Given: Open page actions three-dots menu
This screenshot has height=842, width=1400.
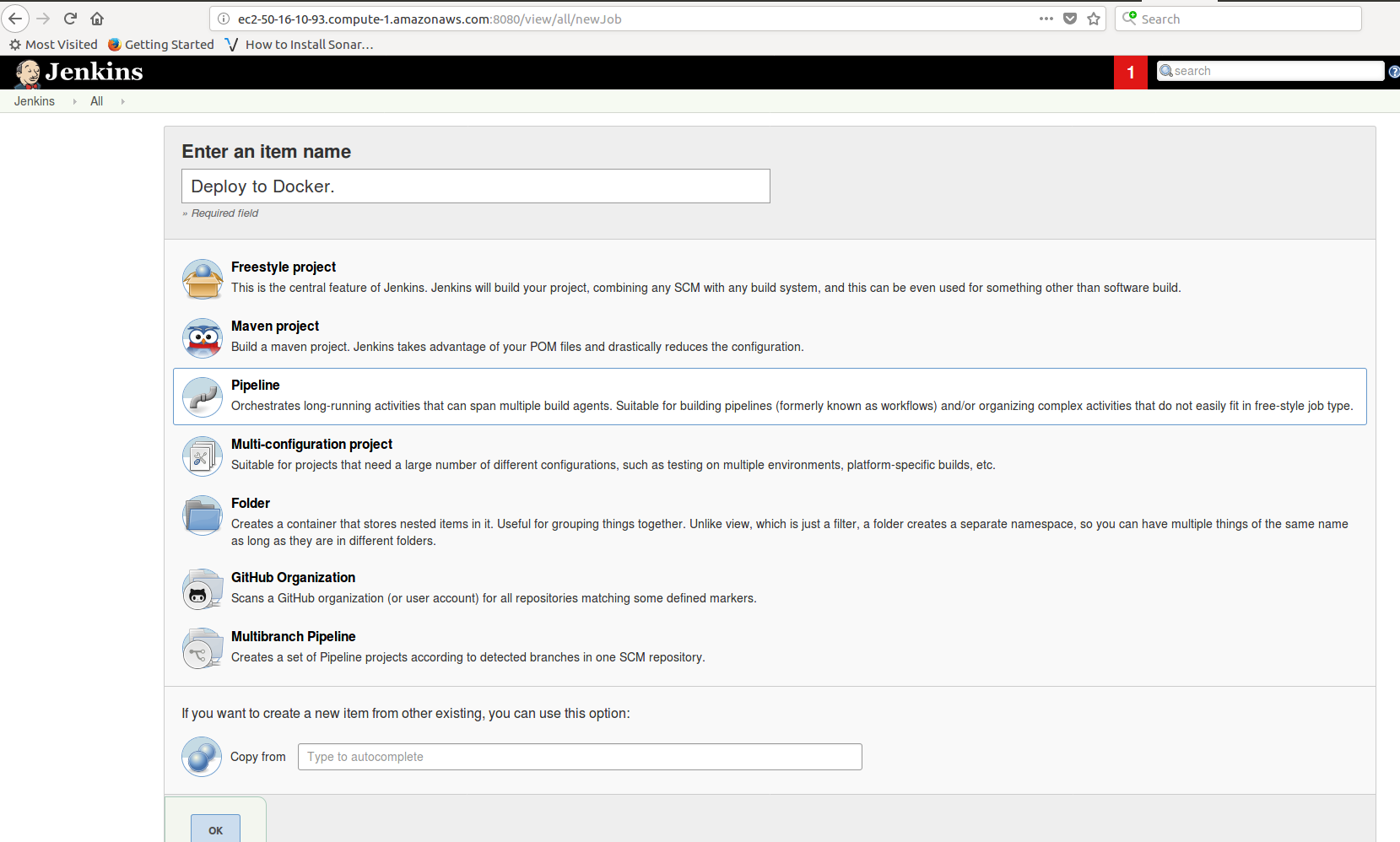Looking at the screenshot, I should click(x=1046, y=19).
